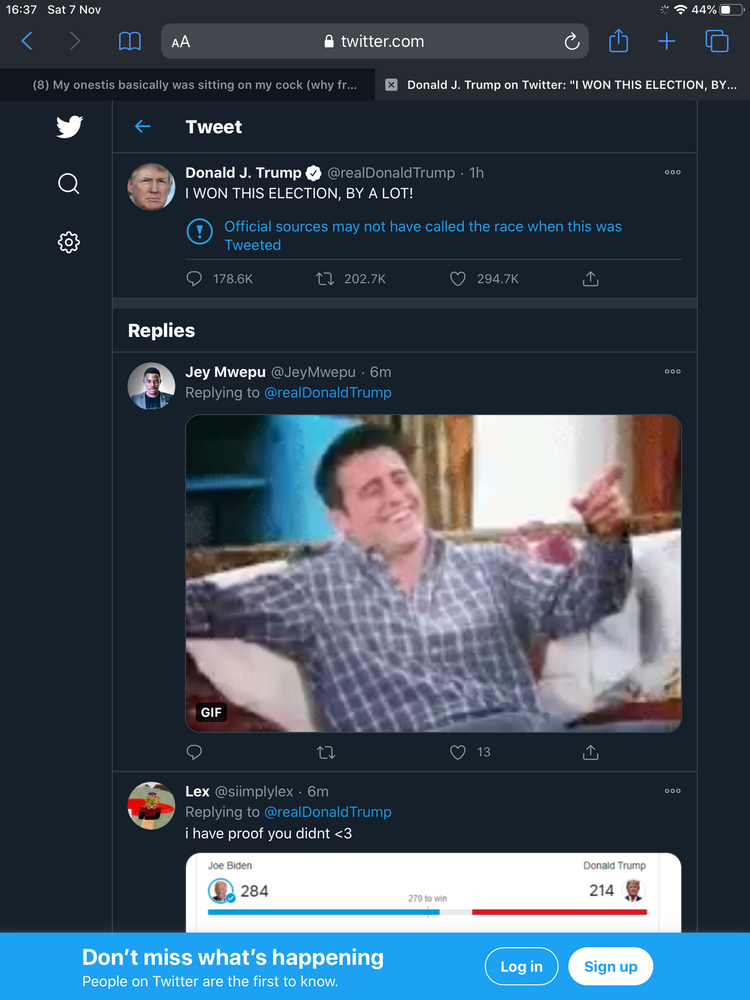The image size is (750, 1000).
Task: Like the tweet with 294.7K likes
Action: pos(458,279)
